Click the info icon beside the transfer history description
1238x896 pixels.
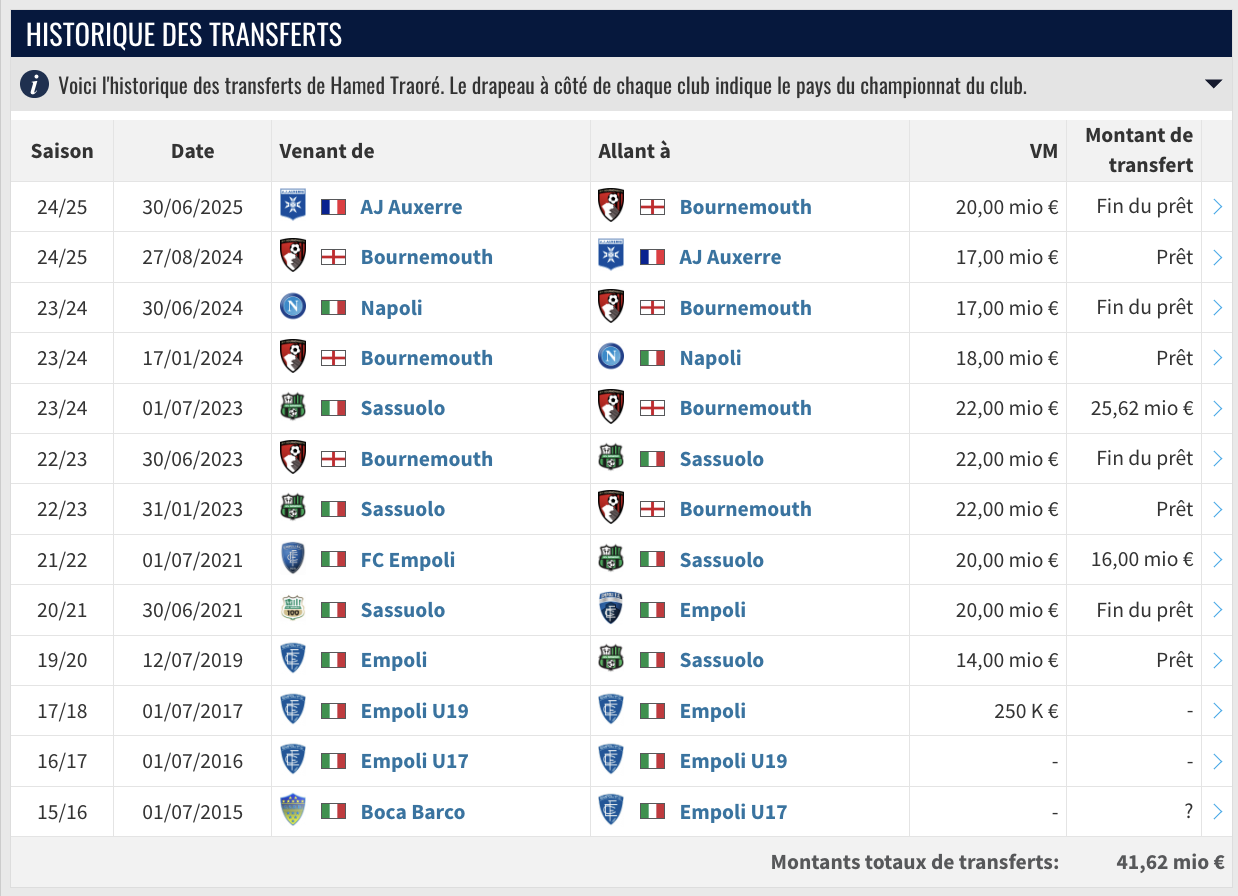tap(34, 85)
